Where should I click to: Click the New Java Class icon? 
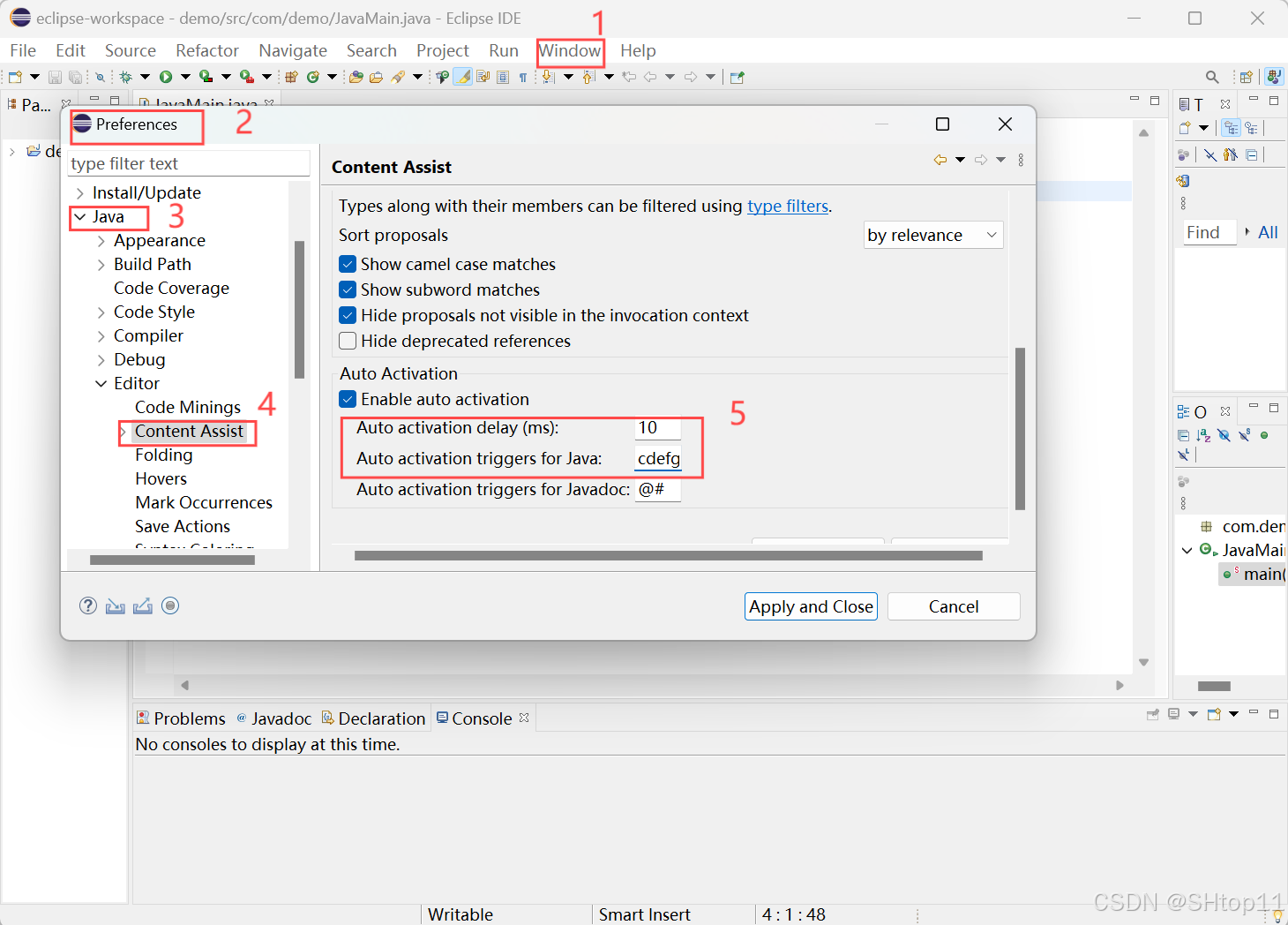point(312,77)
